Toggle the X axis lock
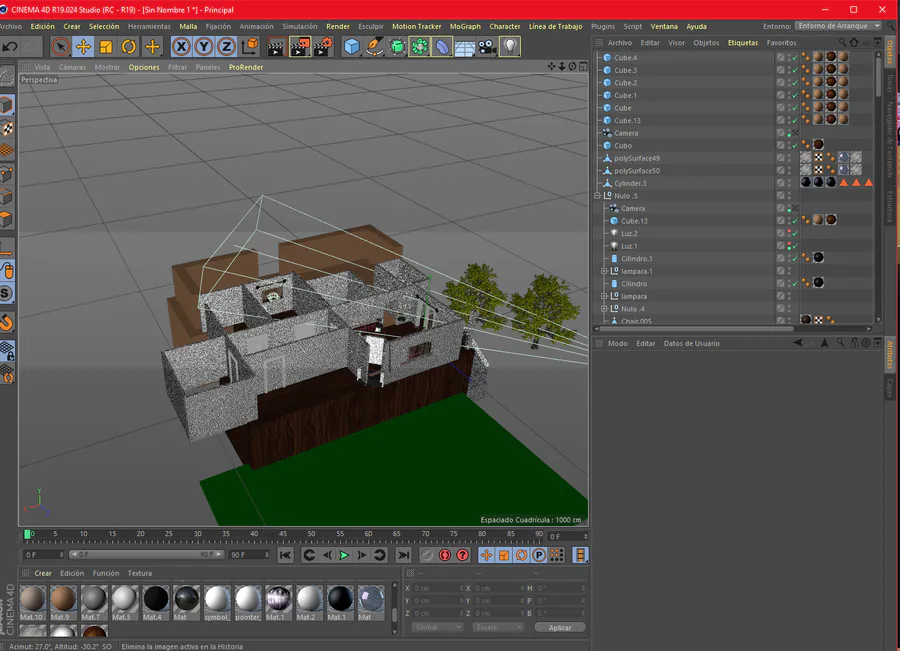 pyautogui.click(x=181, y=46)
